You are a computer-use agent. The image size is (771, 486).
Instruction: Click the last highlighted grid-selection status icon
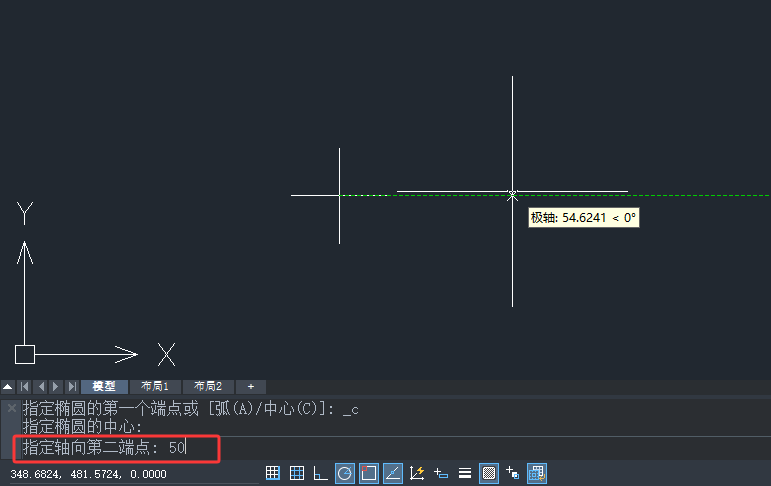coord(536,473)
